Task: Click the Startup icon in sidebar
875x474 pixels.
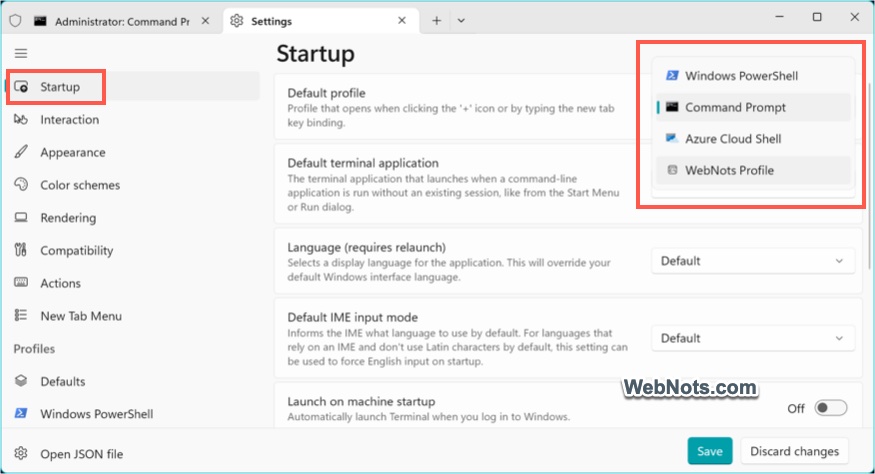Action: point(21,87)
